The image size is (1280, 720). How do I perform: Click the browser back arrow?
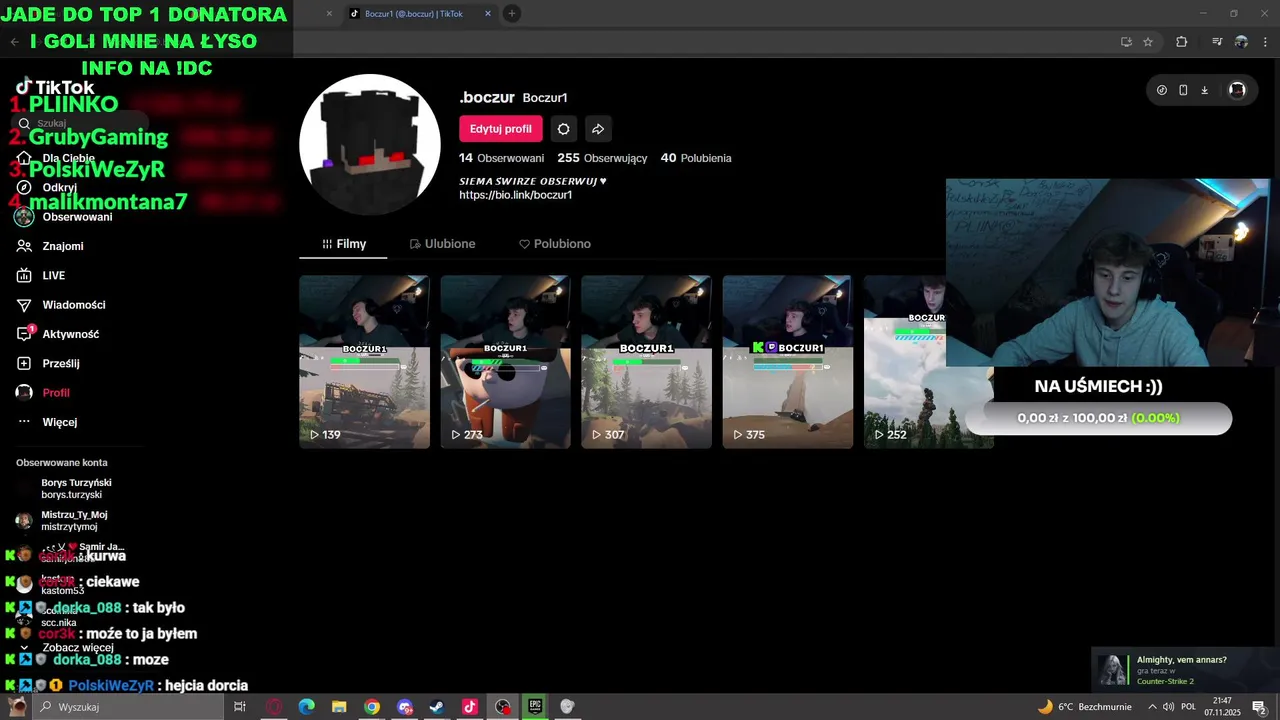(x=14, y=42)
